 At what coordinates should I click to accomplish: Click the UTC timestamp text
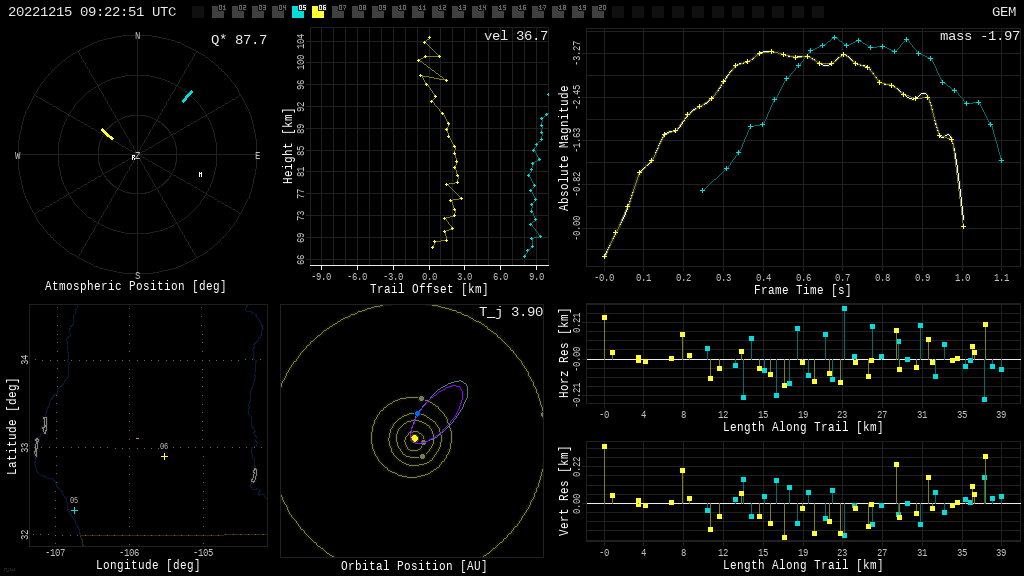[92, 12]
